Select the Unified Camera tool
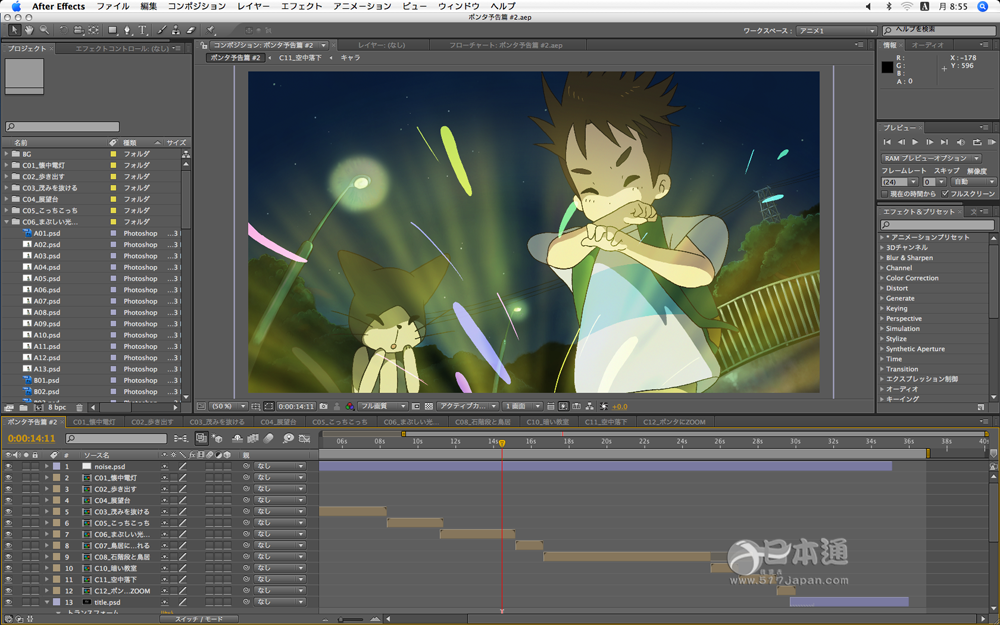 (x=78, y=30)
